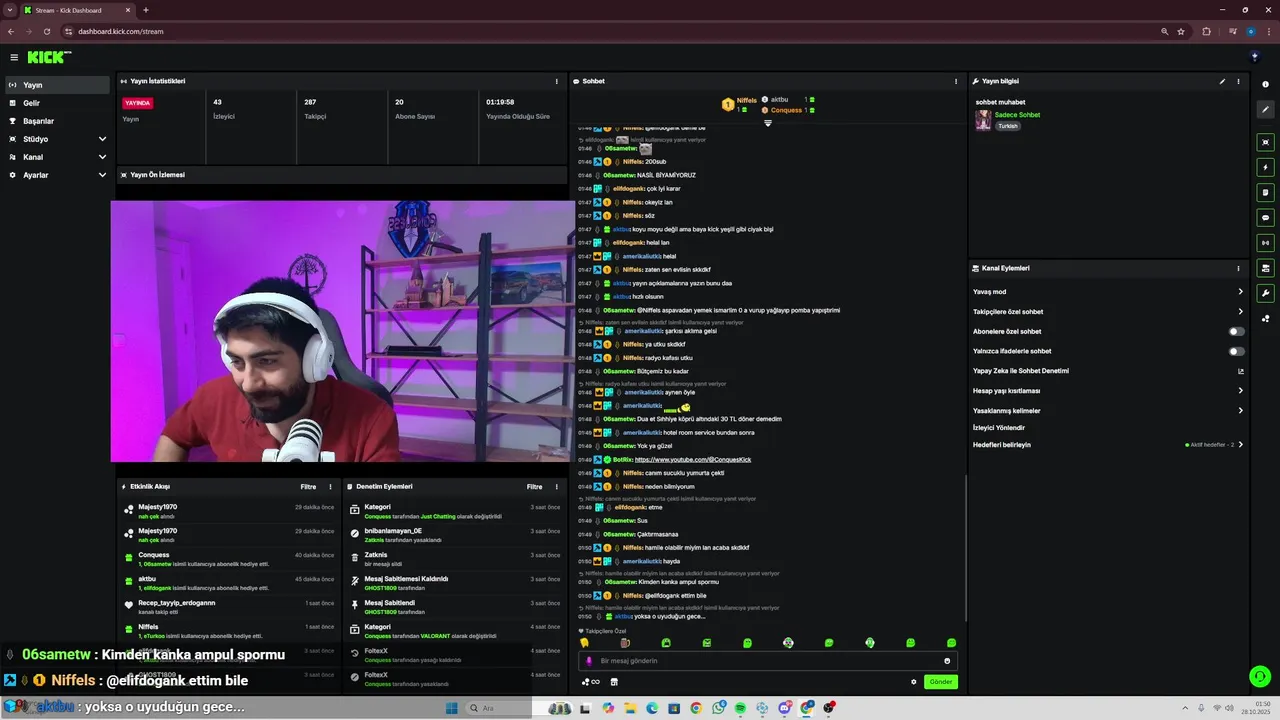Open Hedefleri belirleyin chevron
The height and width of the screenshot is (720, 1280).
[x=1241, y=444]
